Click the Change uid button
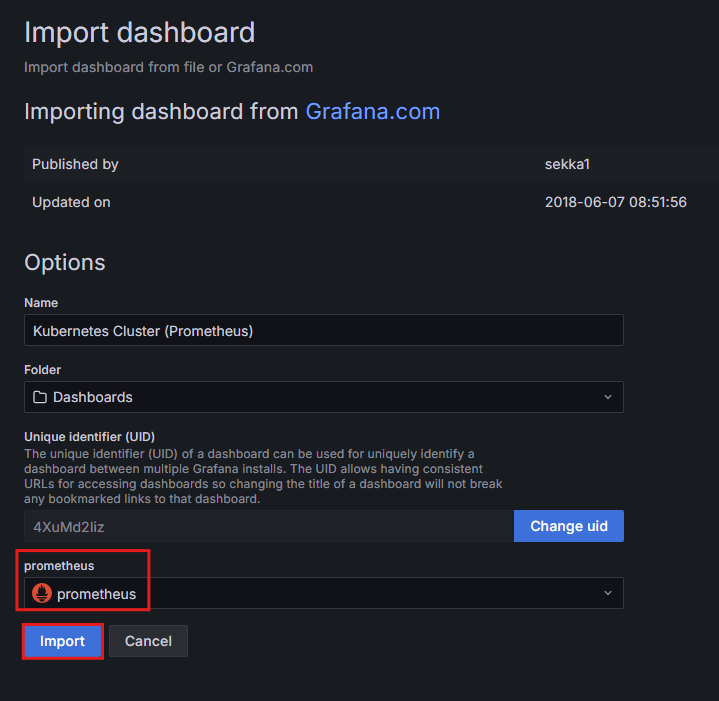This screenshot has width=719, height=701. point(569,526)
